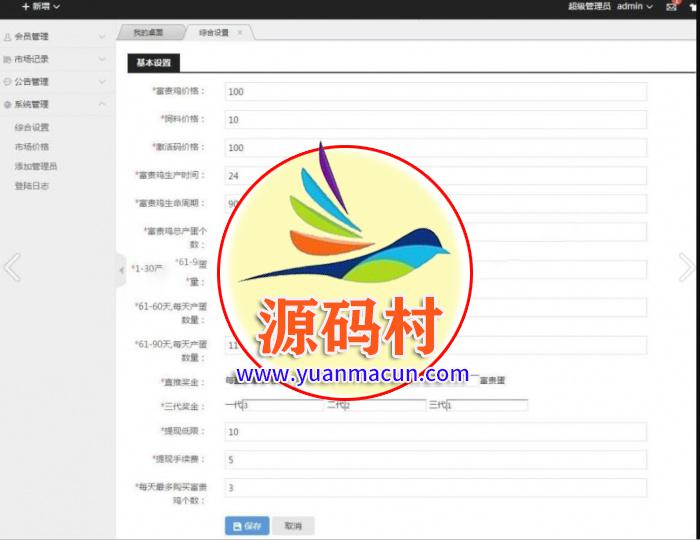Open the 新增 dropdown in top bar
This screenshot has width=700, height=540.
pyautogui.click(x=41, y=6)
